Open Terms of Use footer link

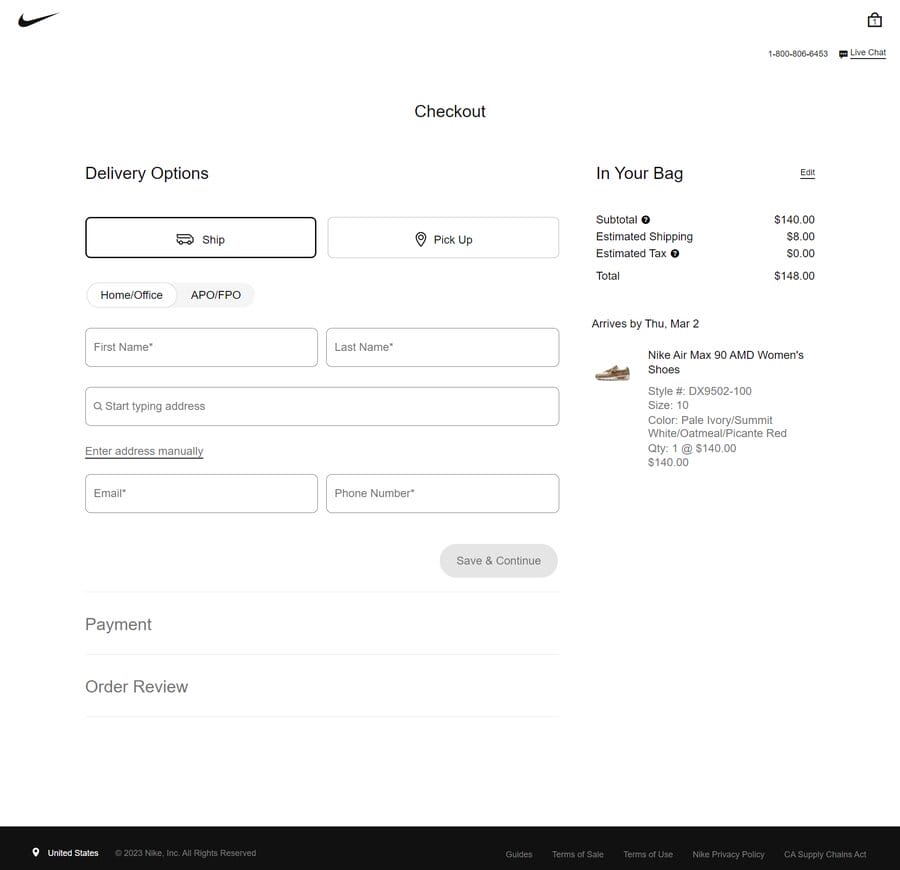click(x=648, y=854)
